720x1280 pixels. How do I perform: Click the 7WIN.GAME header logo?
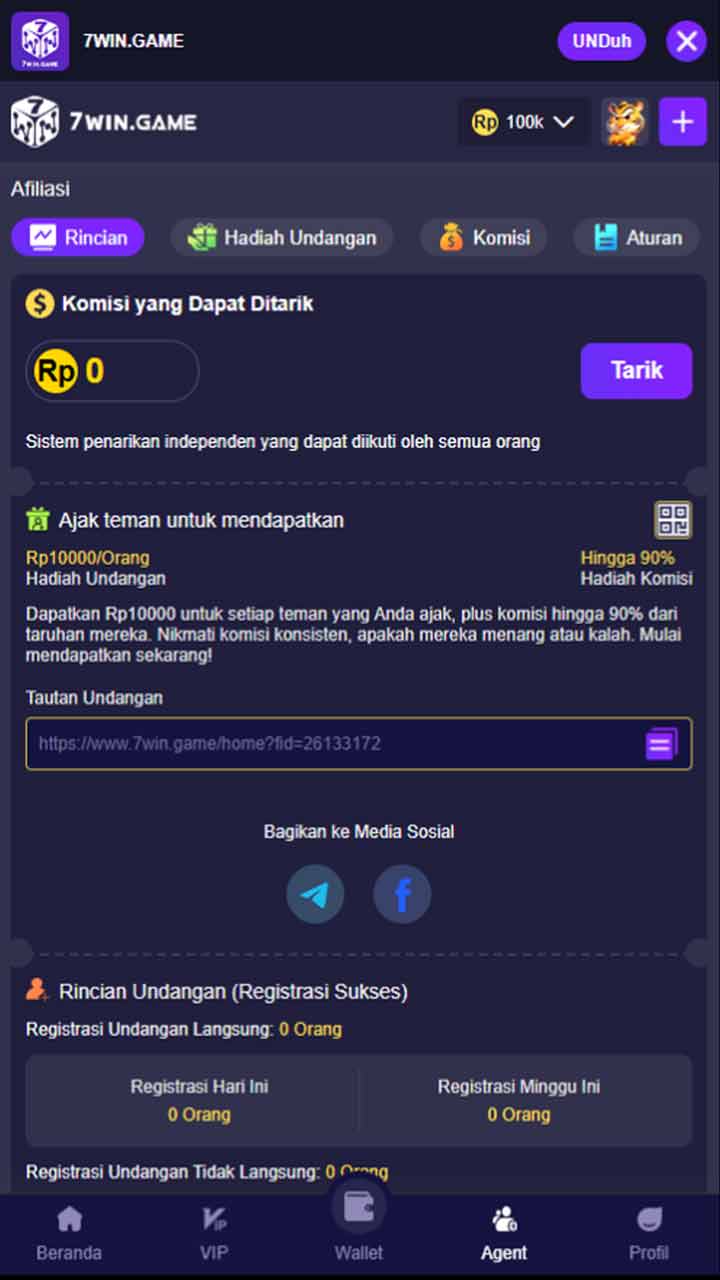pyautogui.click(x=104, y=122)
